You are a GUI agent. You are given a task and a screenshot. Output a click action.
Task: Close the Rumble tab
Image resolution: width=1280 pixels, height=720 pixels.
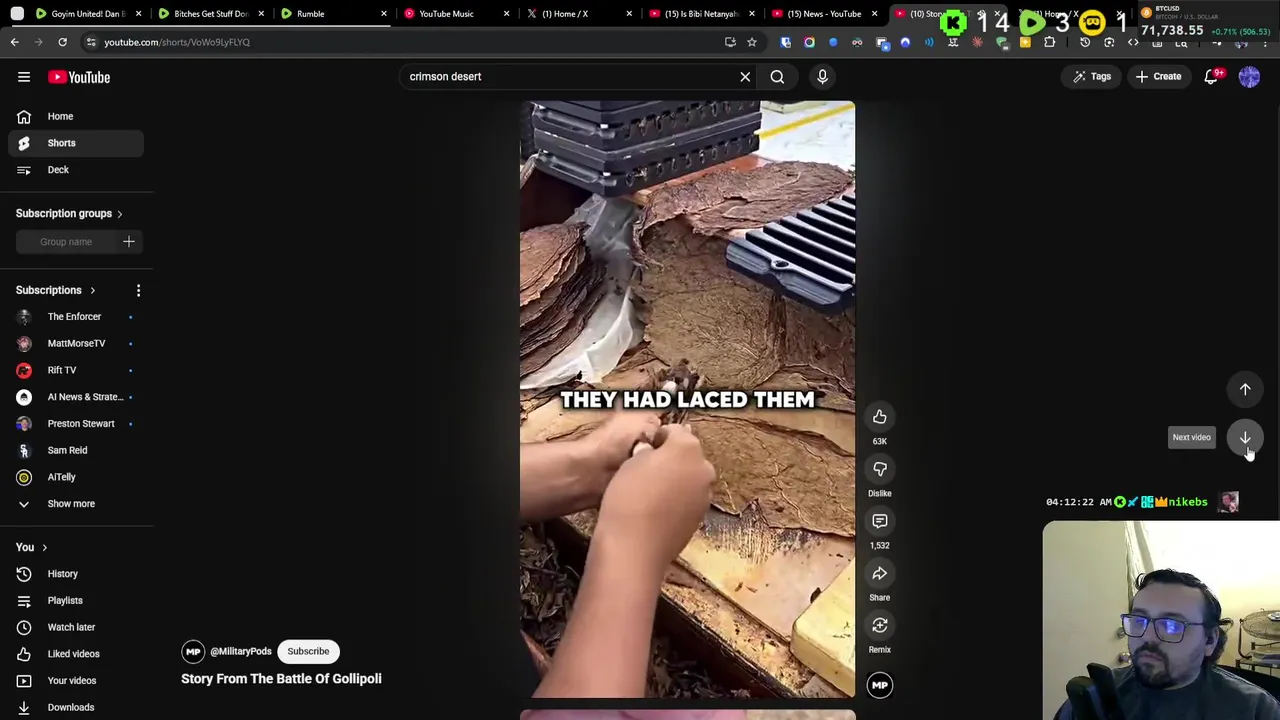383,14
